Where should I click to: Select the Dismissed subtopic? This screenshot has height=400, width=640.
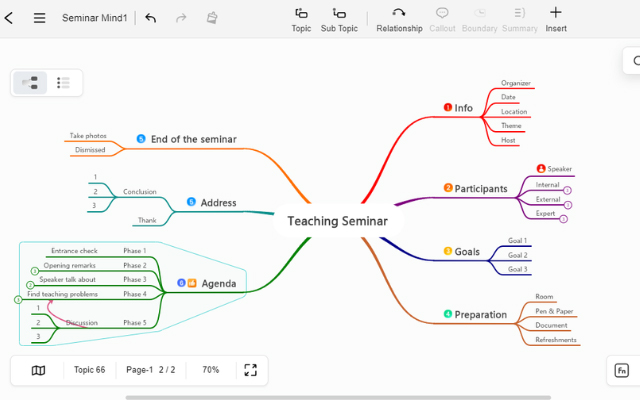[x=90, y=150]
